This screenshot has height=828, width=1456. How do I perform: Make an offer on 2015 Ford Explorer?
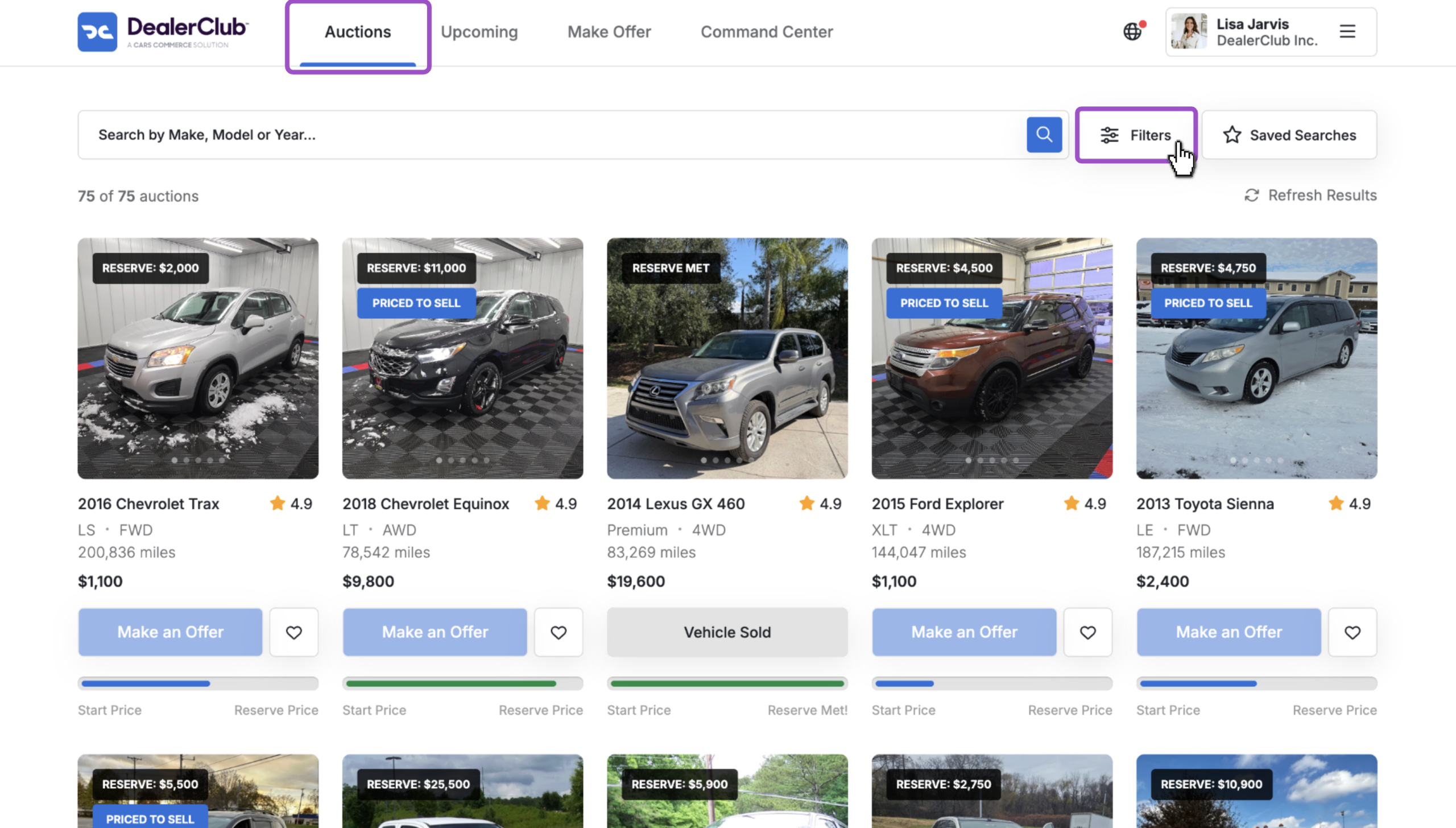point(964,632)
